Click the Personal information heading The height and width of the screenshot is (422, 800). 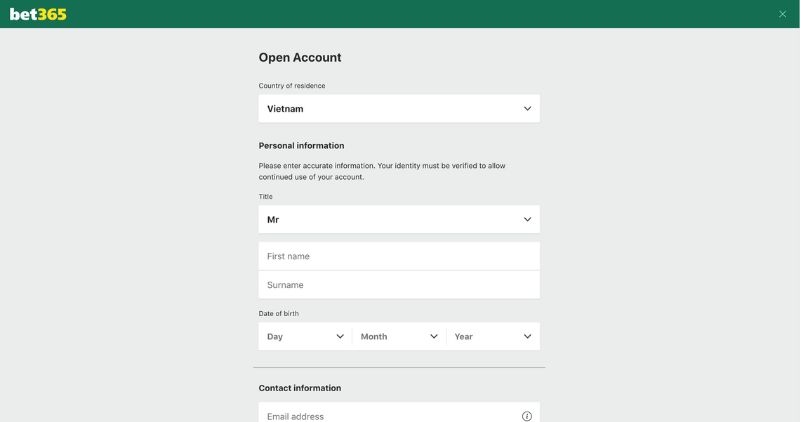tap(302, 145)
